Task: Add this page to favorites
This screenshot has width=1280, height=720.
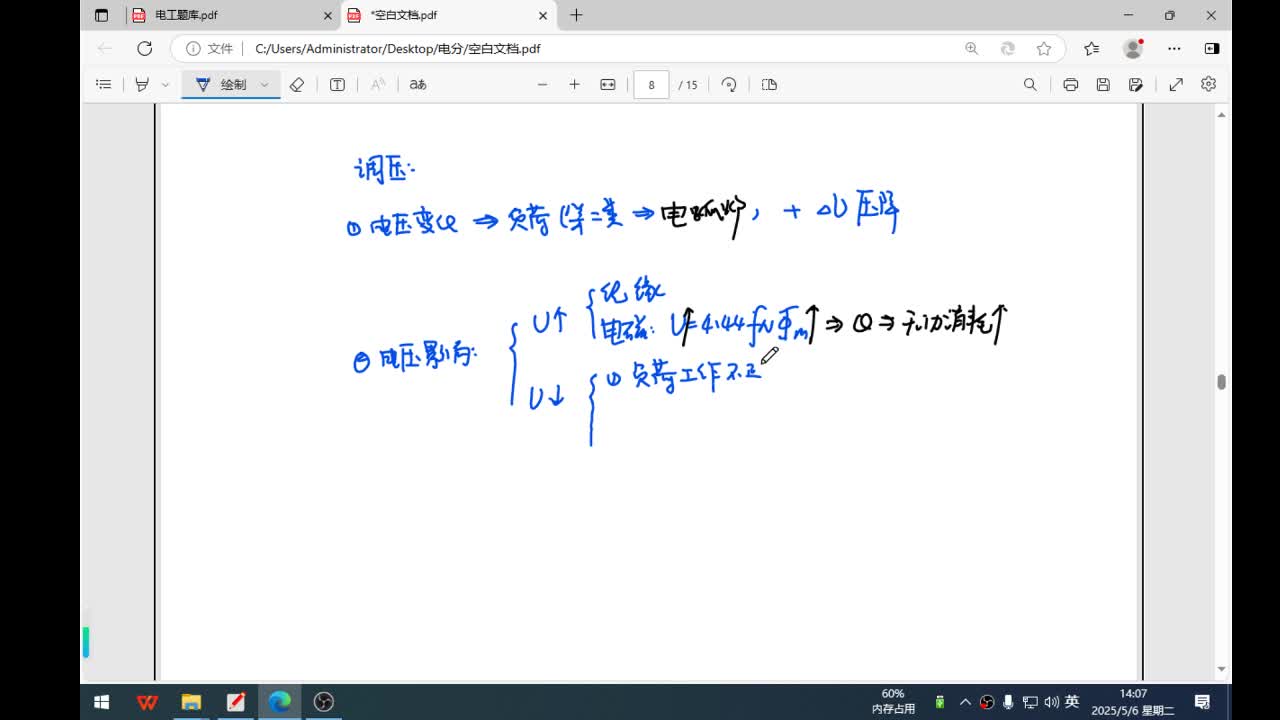Action: pos(1044,48)
